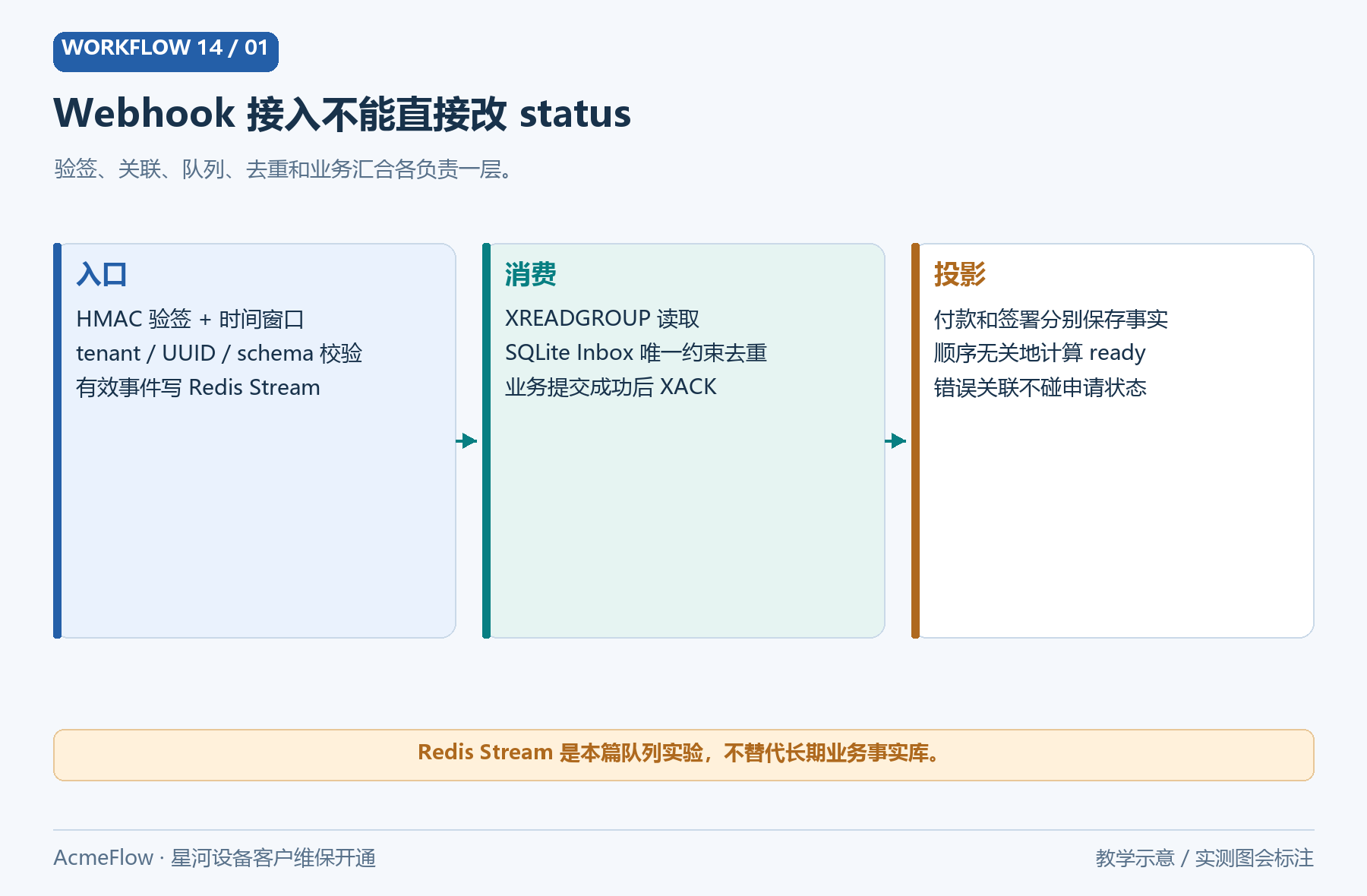Click the line "付款和签署分别保存事实"

(x=1051, y=319)
